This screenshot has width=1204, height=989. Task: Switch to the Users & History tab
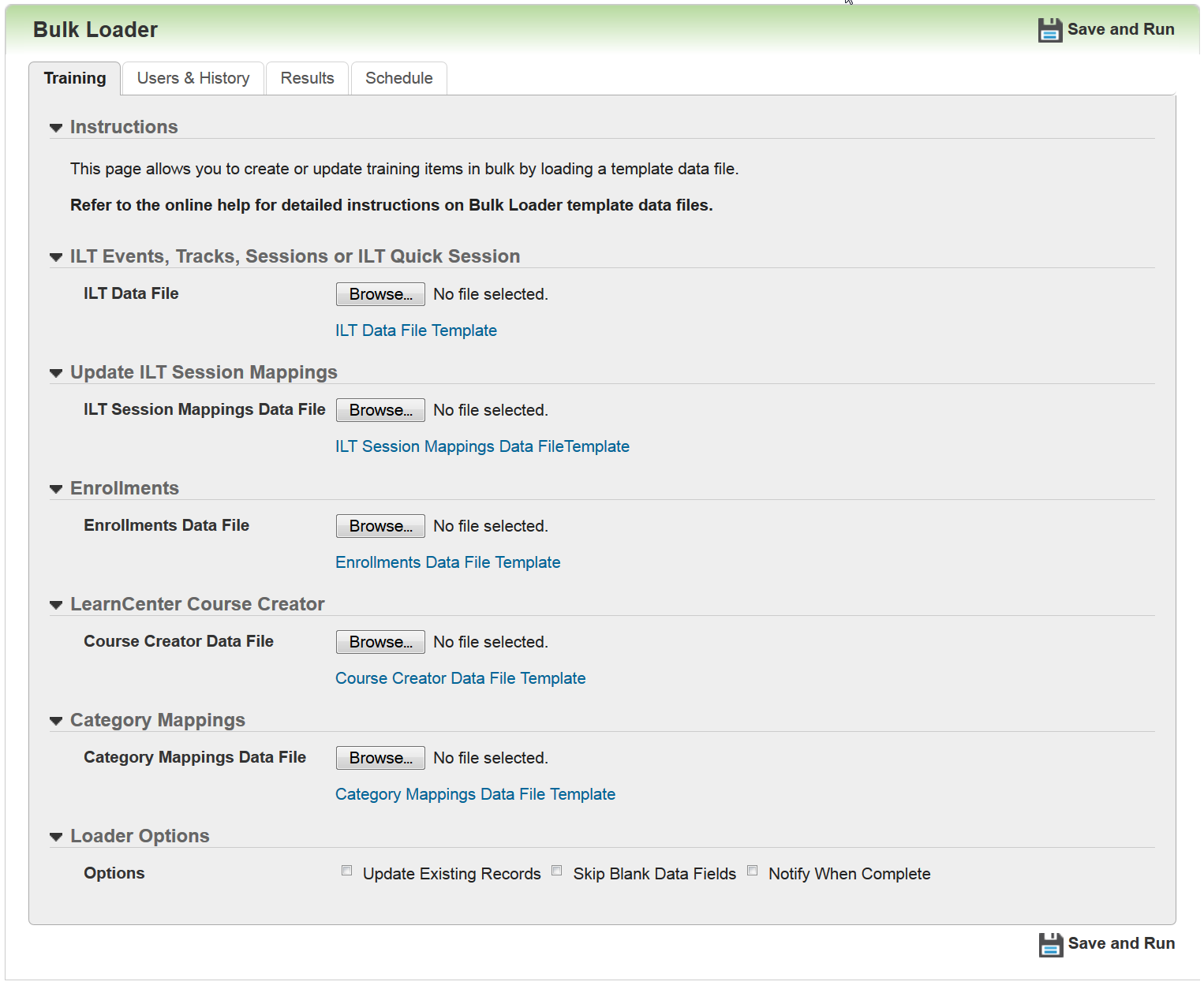(x=193, y=78)
